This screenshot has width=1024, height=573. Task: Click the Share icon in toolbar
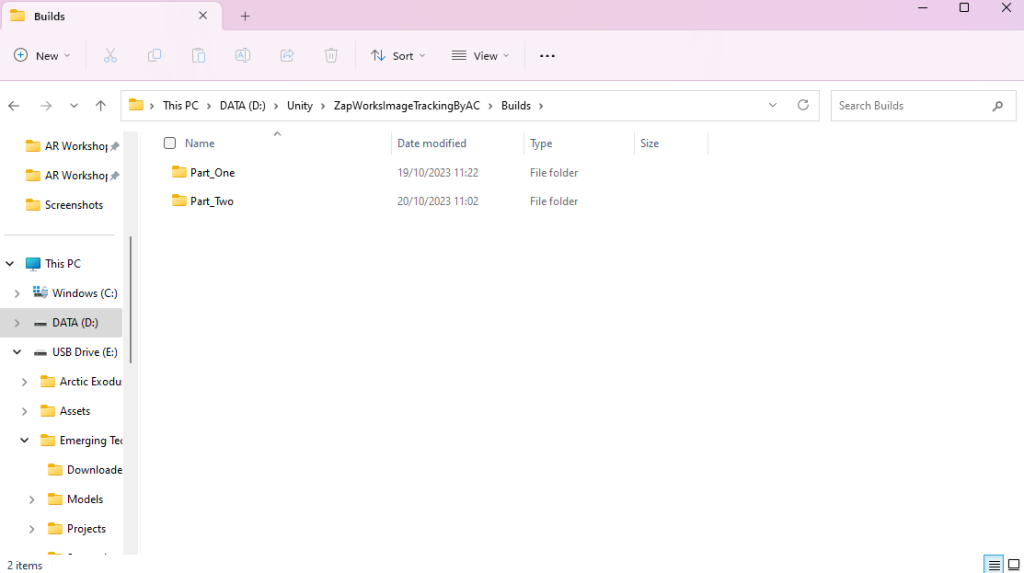tap(287, 56)
